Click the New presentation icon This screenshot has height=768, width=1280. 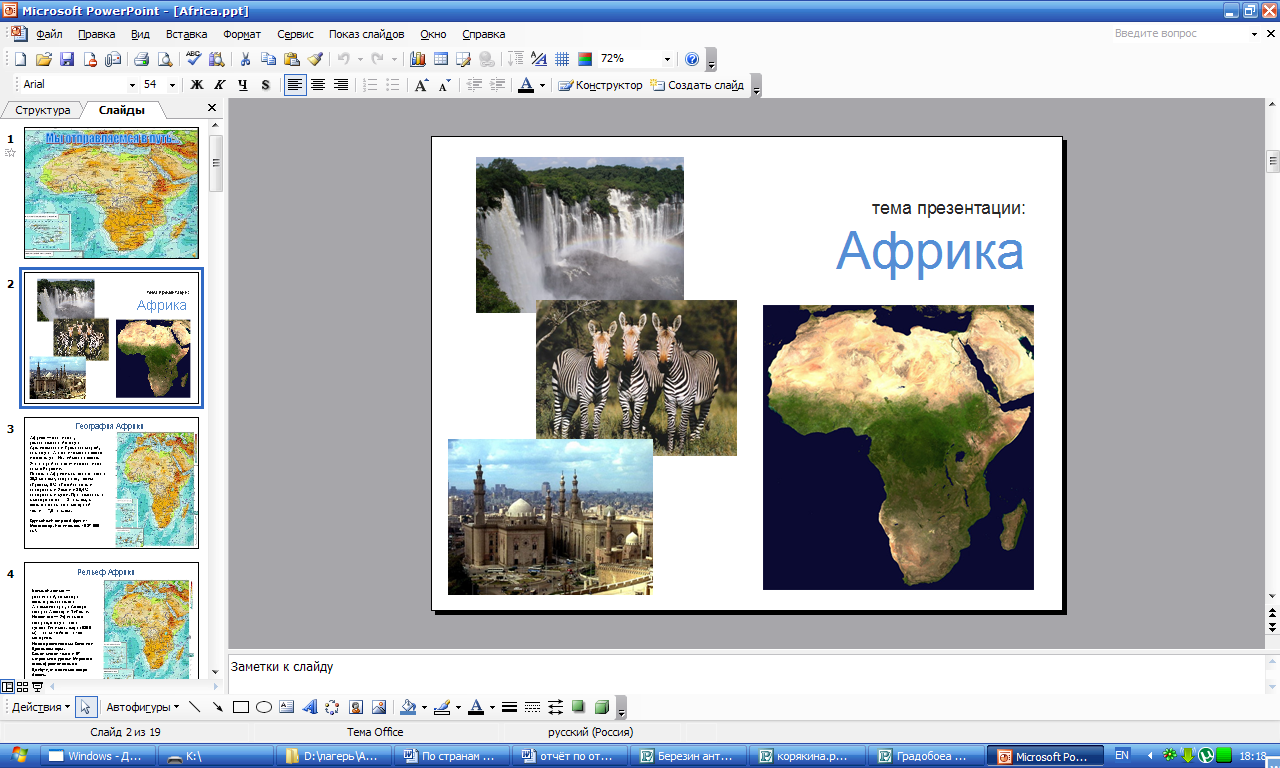(x=20, y=59)
